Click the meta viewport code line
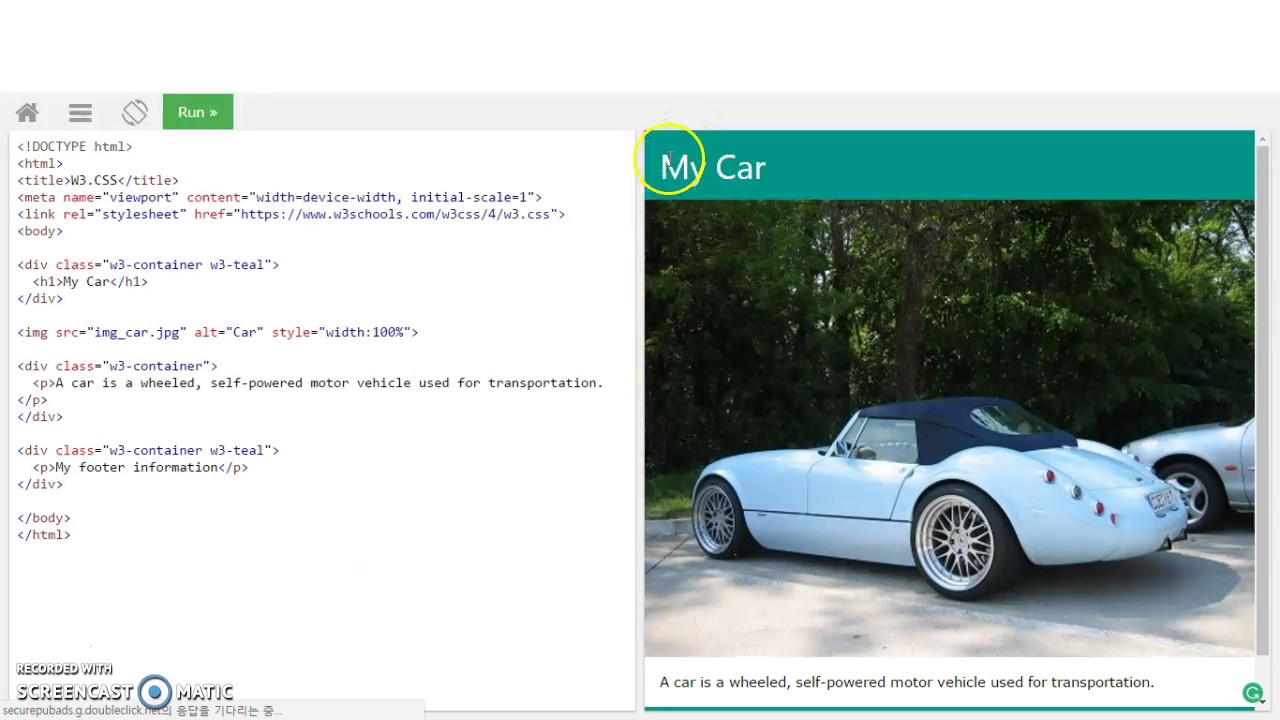 tap(279, 197)
